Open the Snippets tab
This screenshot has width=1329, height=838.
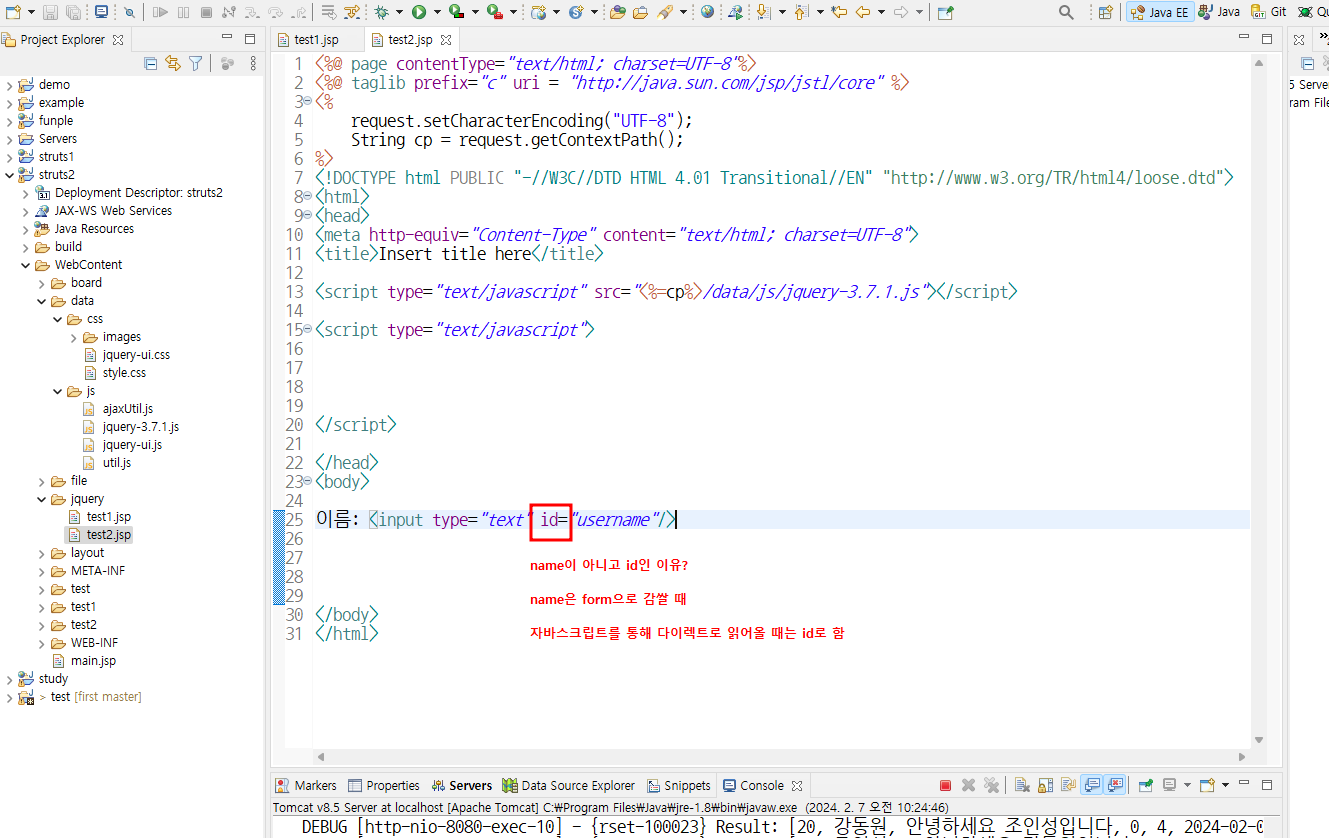tap(679, 786)
